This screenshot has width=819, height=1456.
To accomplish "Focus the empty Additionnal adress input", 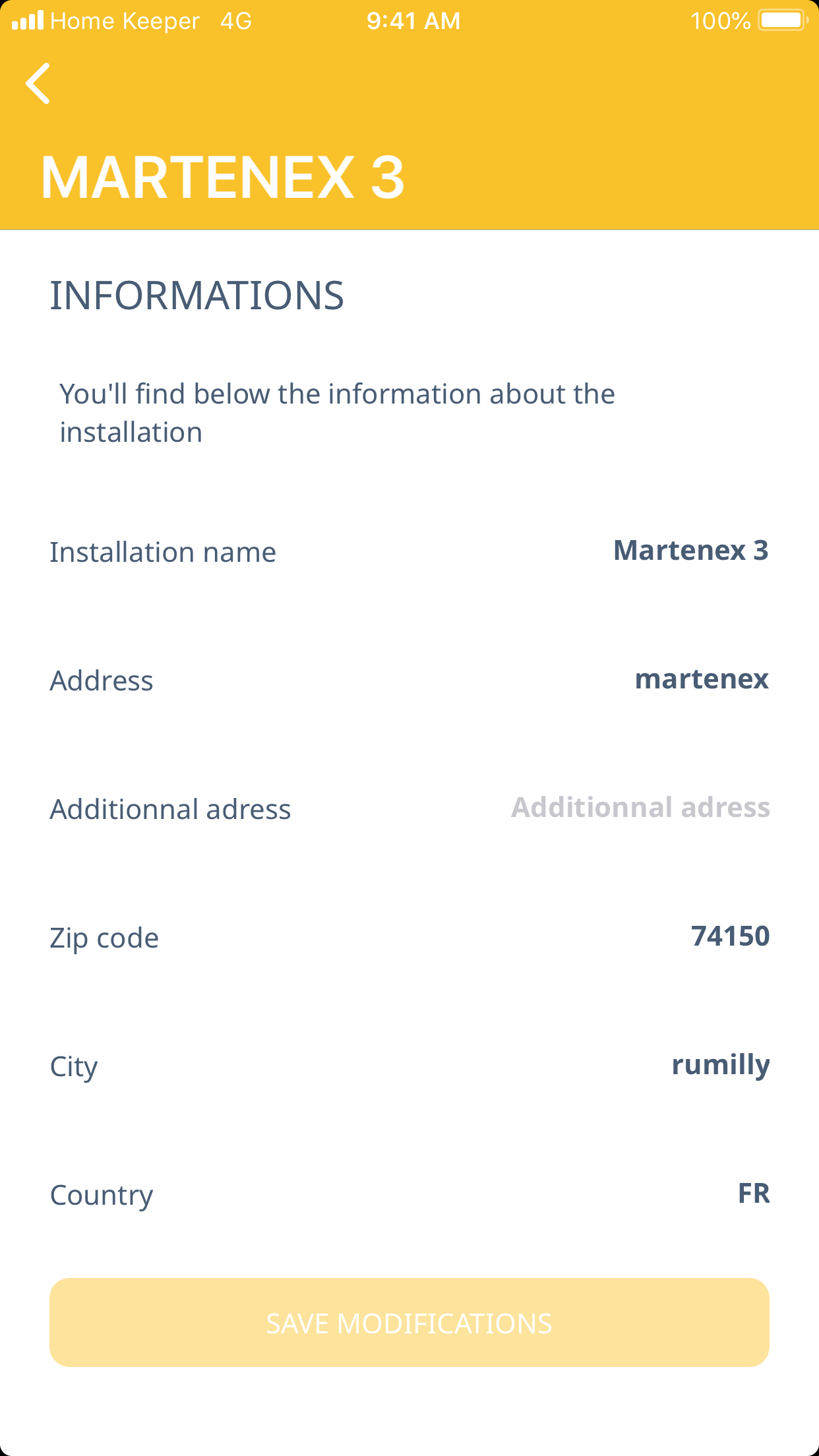I will (x=640, y=808).
